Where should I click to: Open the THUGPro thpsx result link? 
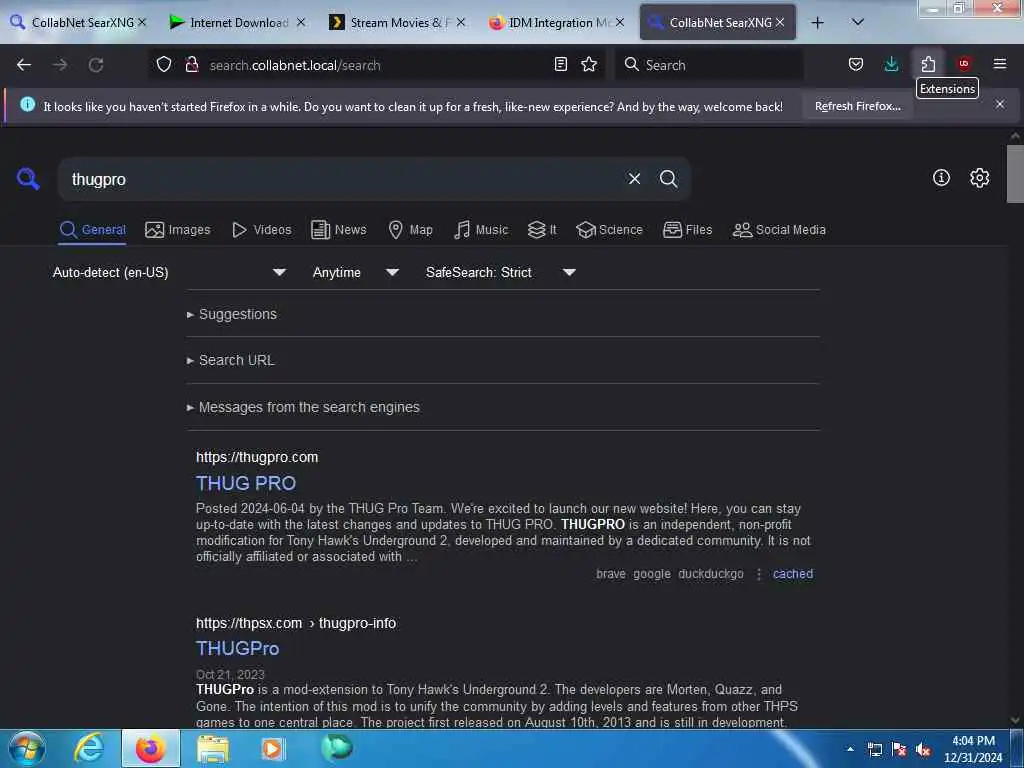coord(238,648)
